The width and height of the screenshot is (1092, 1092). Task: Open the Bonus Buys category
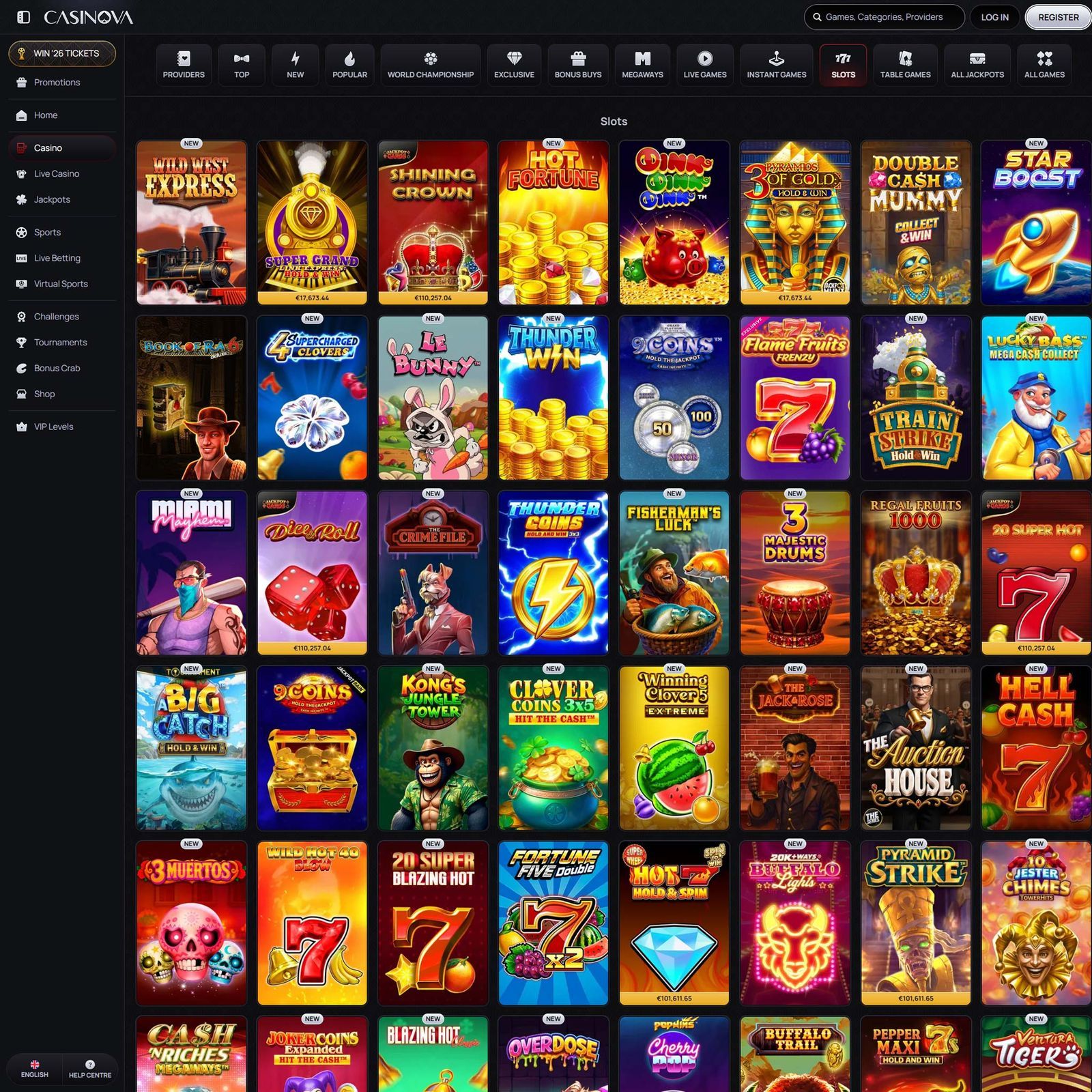pos(578,65)
